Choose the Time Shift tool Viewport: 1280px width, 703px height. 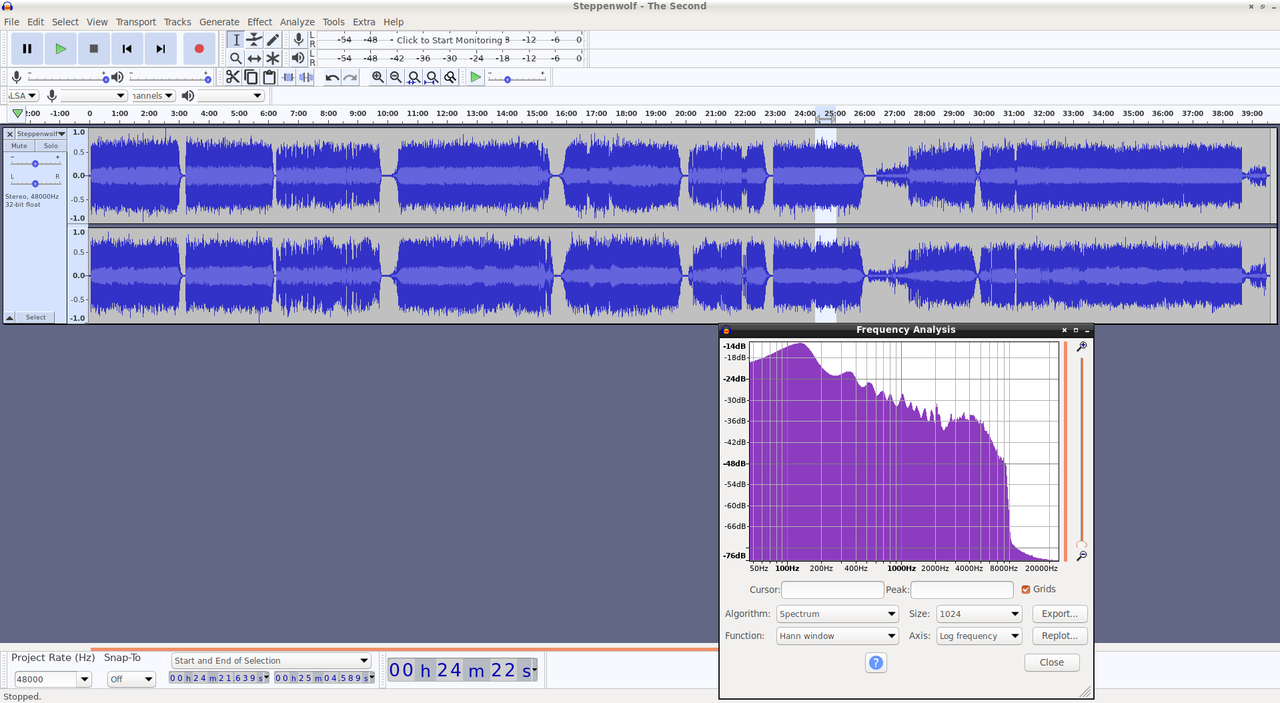pos(254,59)
